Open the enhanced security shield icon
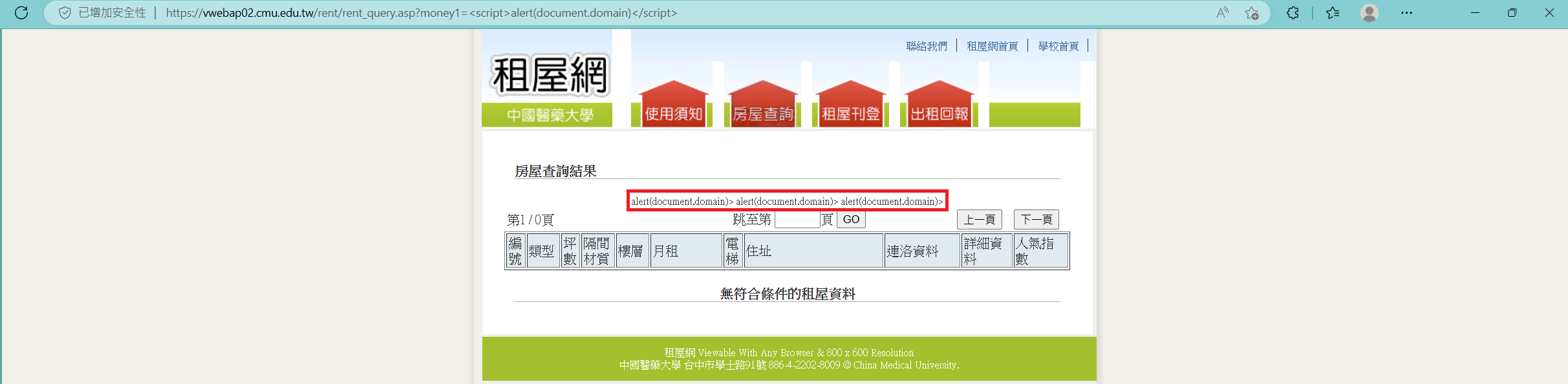Viewport: 1568px width, 384px height. click(65, 13)
